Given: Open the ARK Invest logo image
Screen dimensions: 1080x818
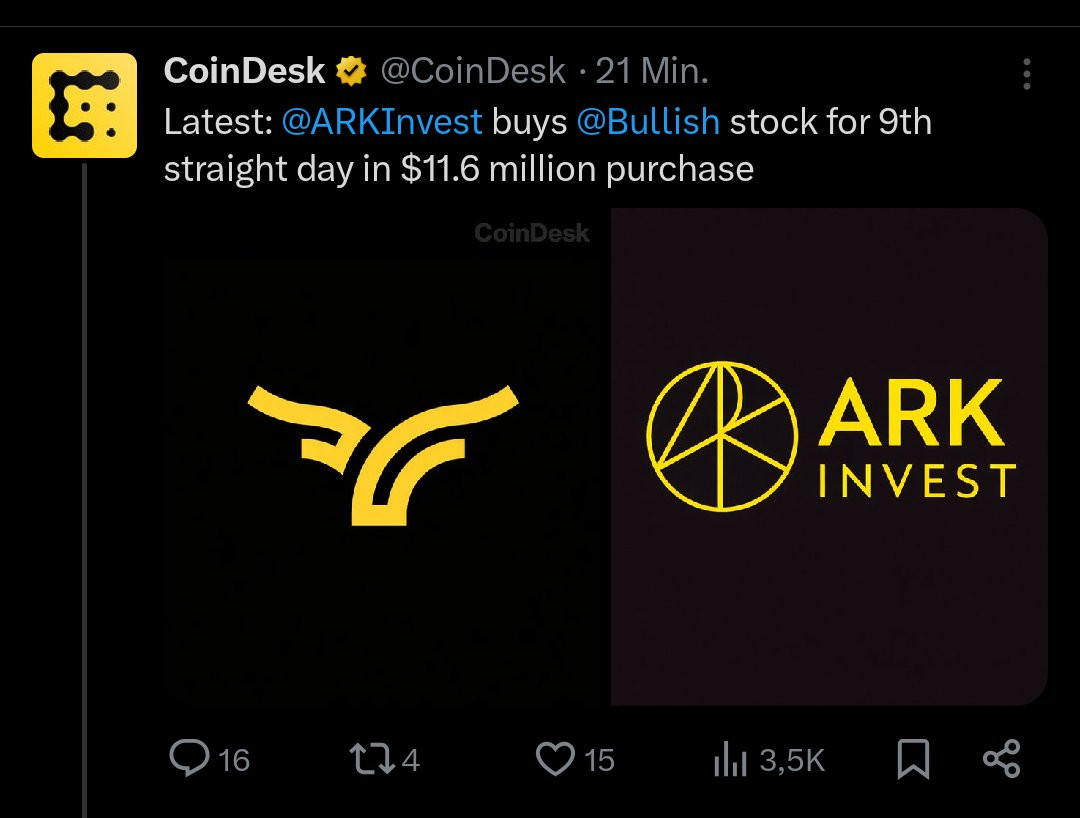Looking at the screenshot, I should pos(828,455).
